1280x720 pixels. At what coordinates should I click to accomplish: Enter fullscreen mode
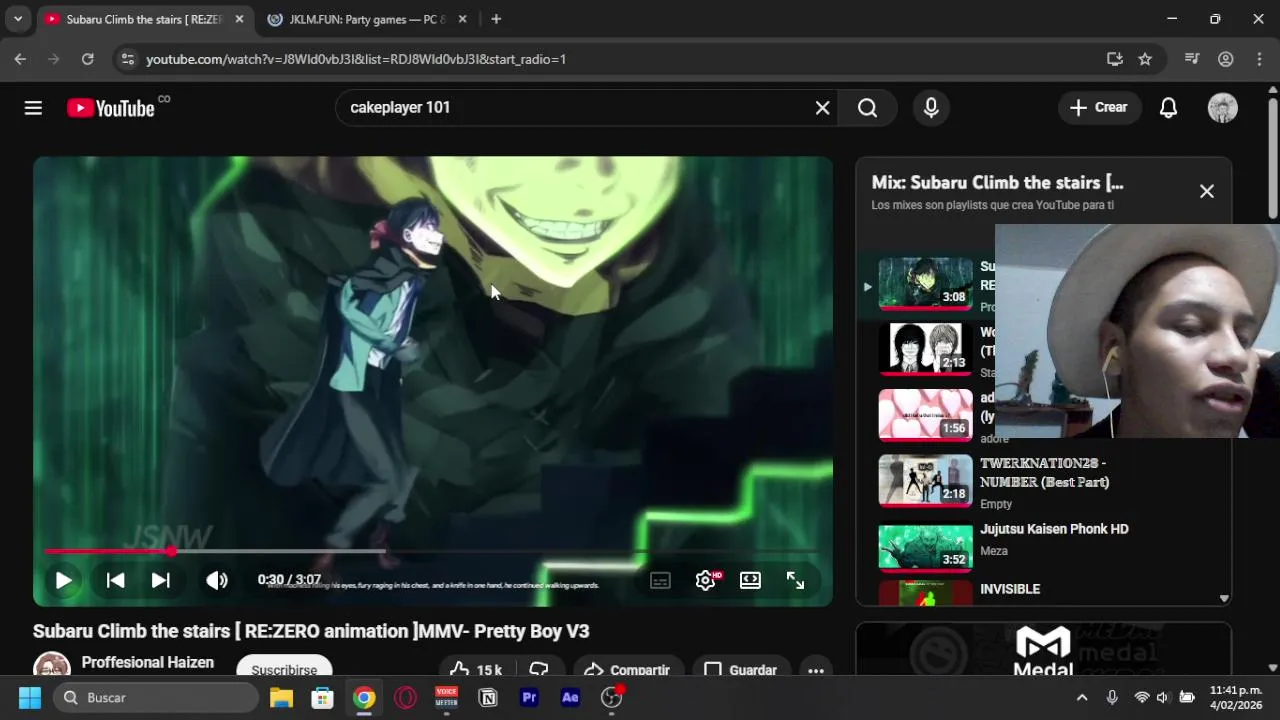795,580
